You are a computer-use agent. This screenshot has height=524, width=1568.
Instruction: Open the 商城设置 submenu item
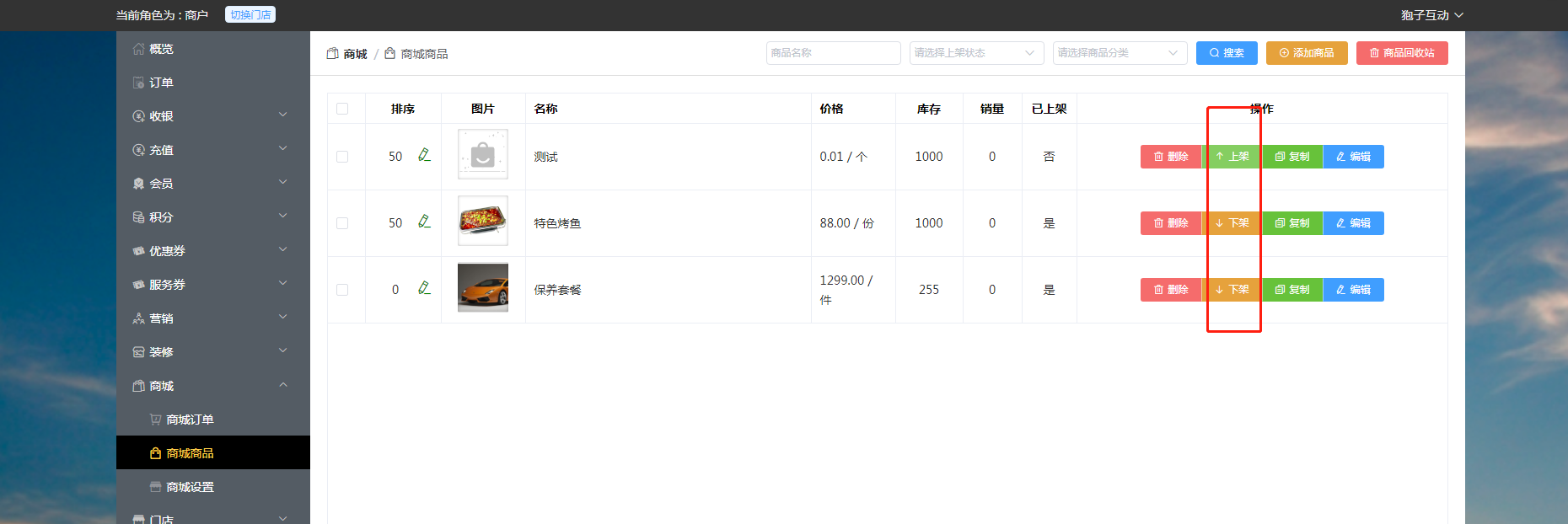click(x=213, y=487)
